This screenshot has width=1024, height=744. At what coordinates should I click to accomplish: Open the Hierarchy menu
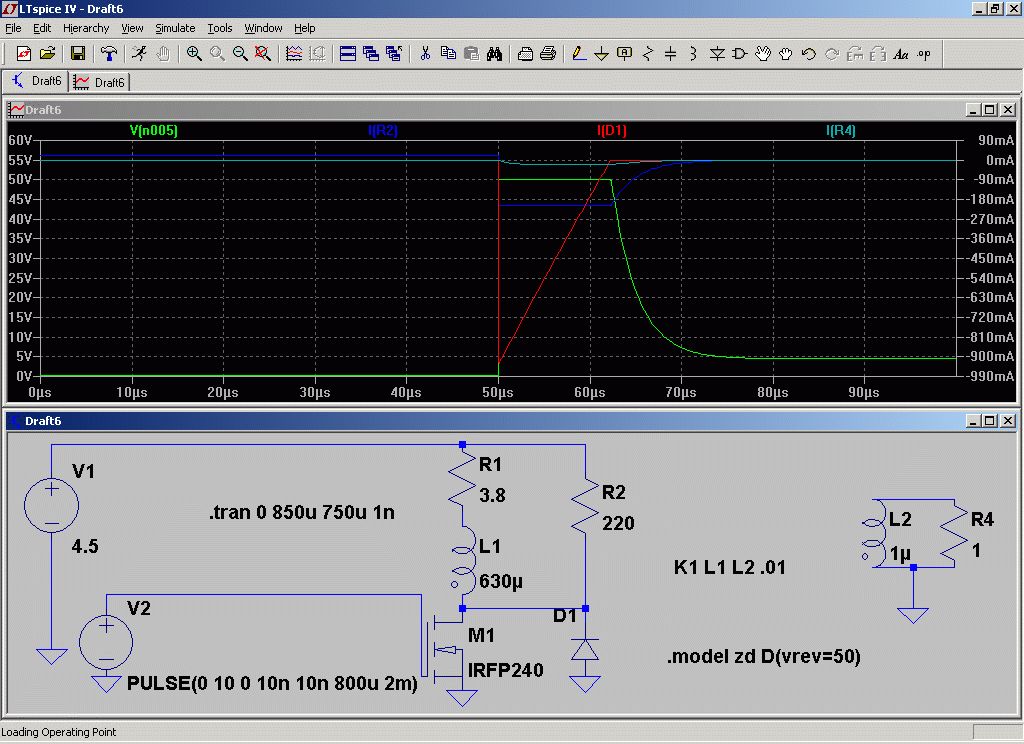(x=86, y=28)
